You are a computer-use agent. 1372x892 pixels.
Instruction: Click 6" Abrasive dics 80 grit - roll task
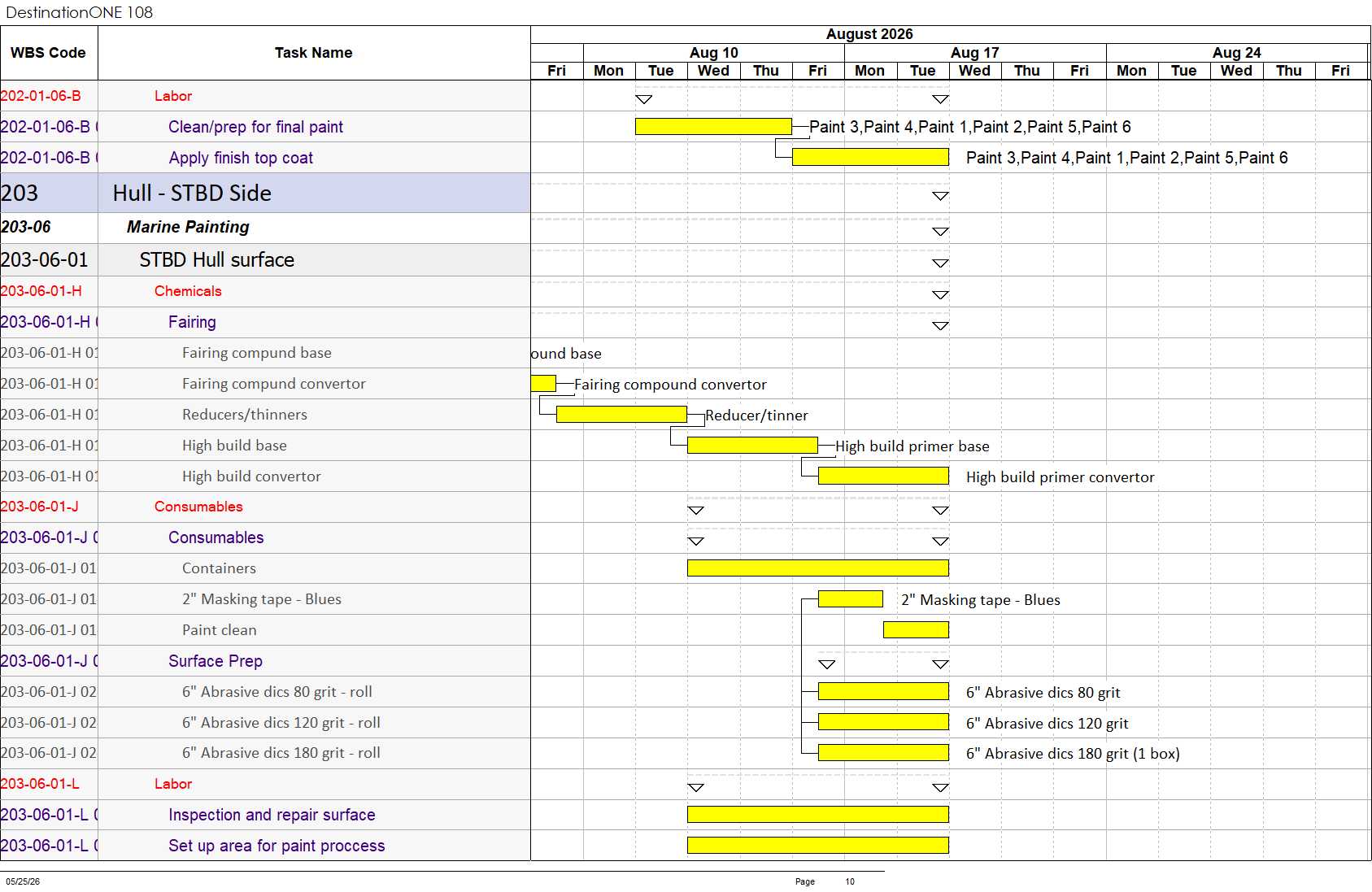pyautogui.click(x=277, y=692)
